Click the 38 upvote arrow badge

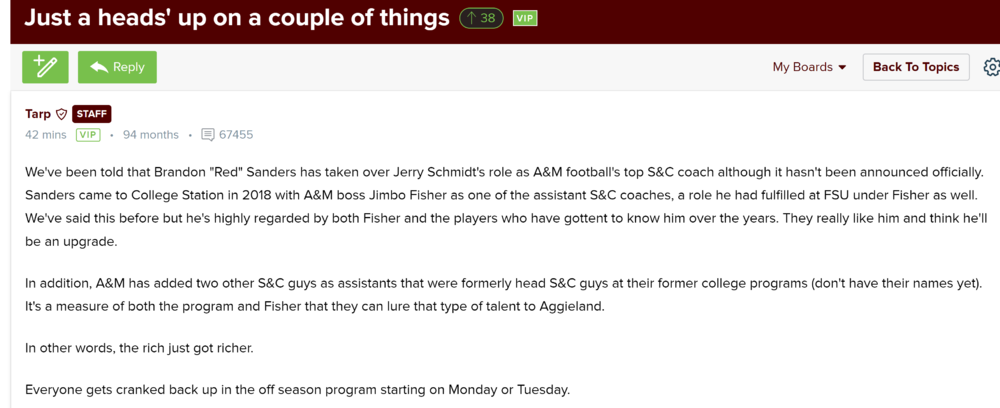(481, 18)
